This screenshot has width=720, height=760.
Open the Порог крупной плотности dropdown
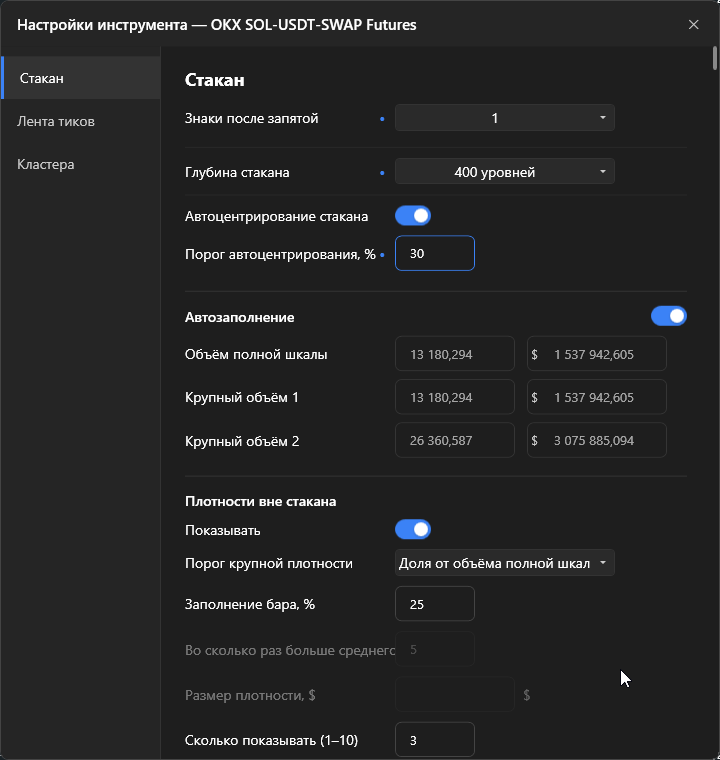click(505, 563)
